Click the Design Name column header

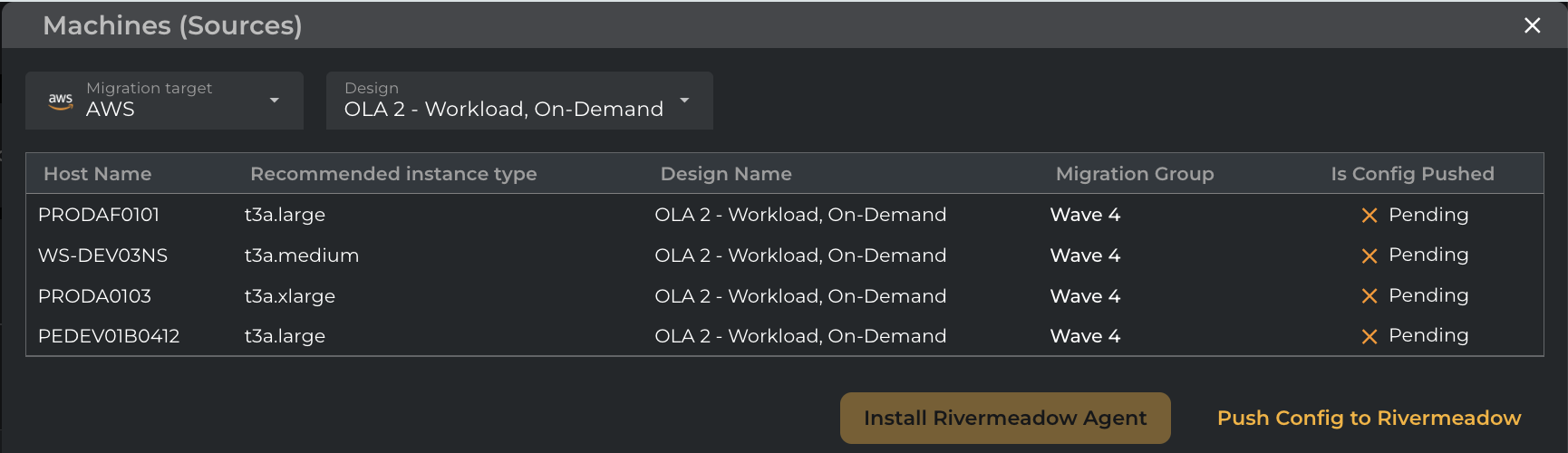[x=726, y=174]
